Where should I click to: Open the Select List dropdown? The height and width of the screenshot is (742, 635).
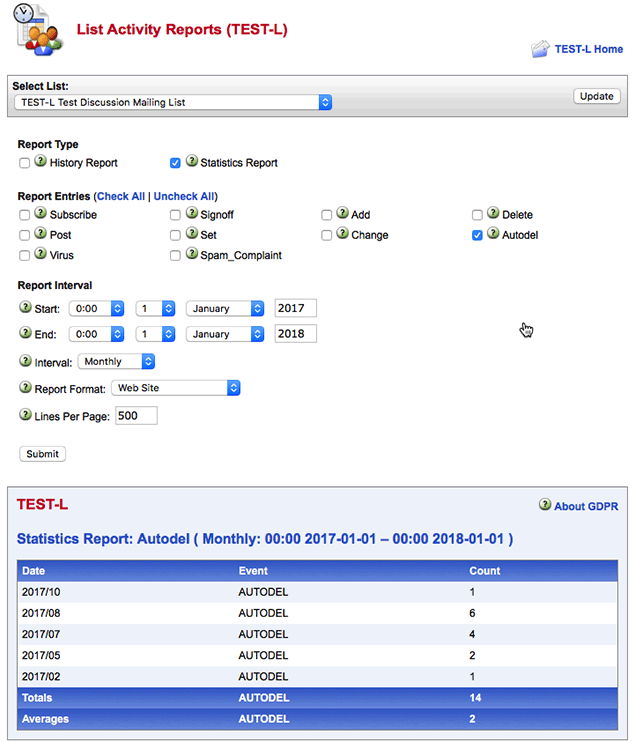[x=173, y=102]
